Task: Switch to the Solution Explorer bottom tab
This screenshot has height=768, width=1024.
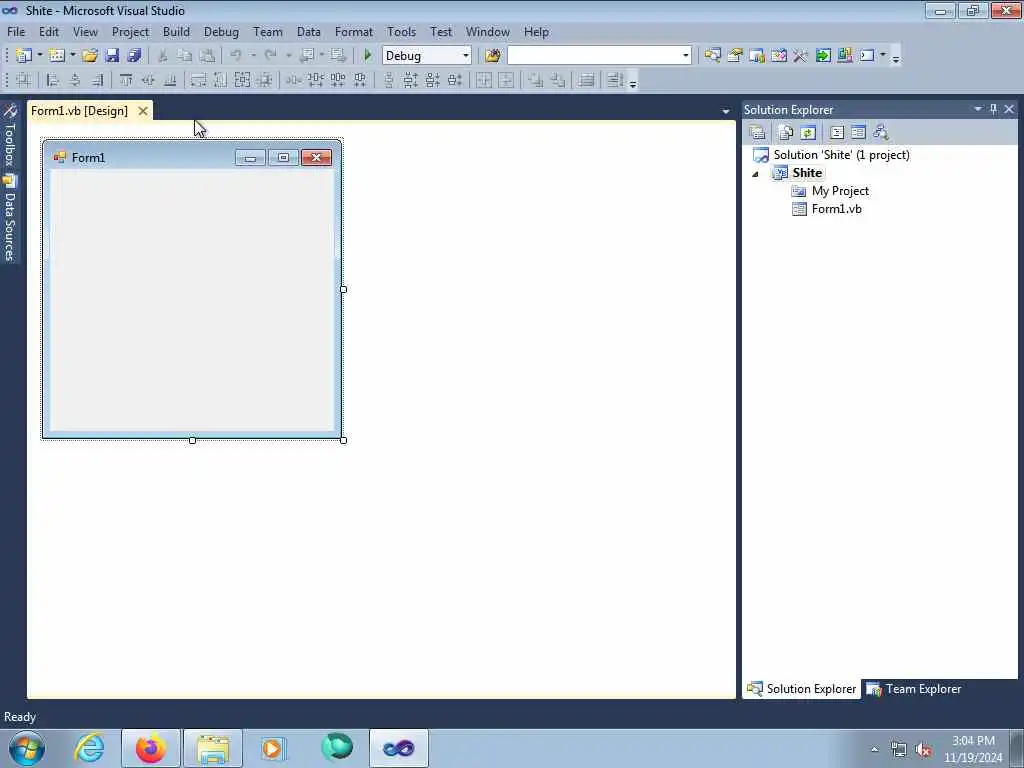Action: (x=801, y=689)
